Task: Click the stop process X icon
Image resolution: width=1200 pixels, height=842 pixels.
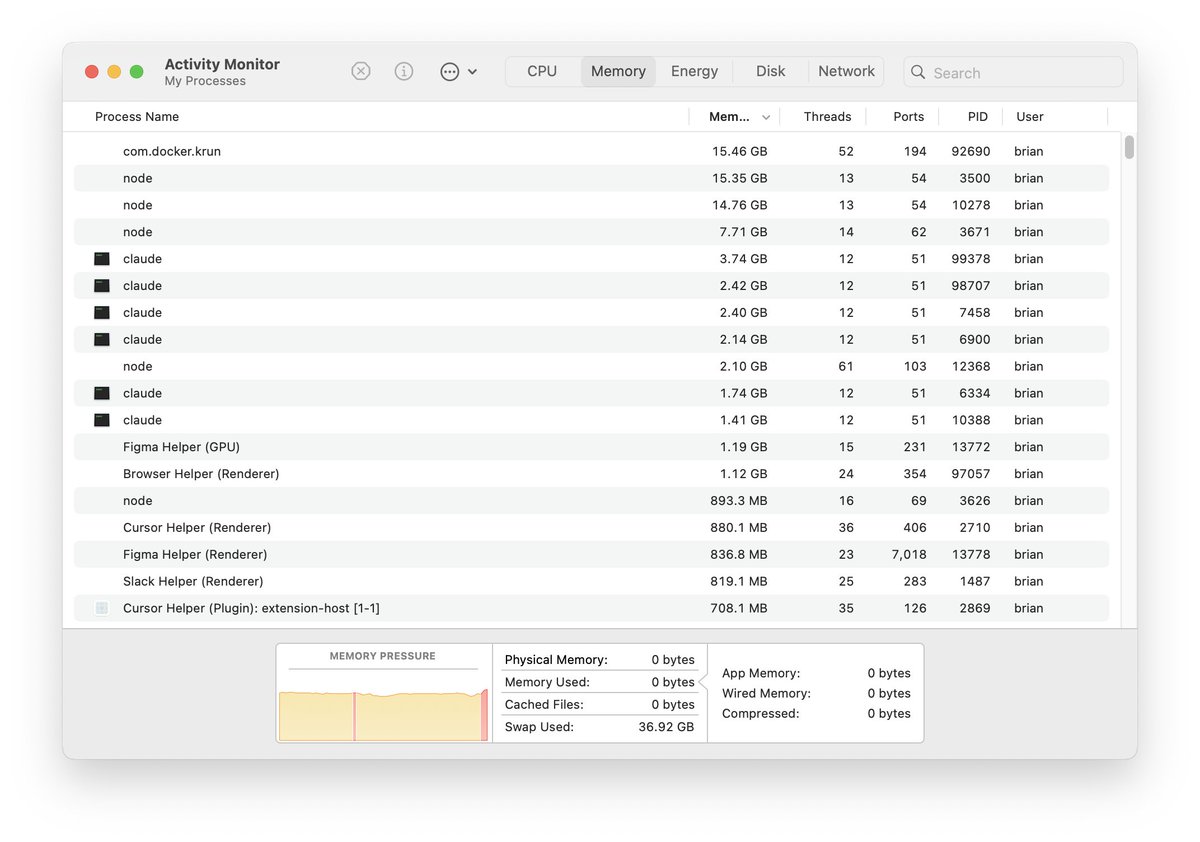Action: tap(361, 71)
